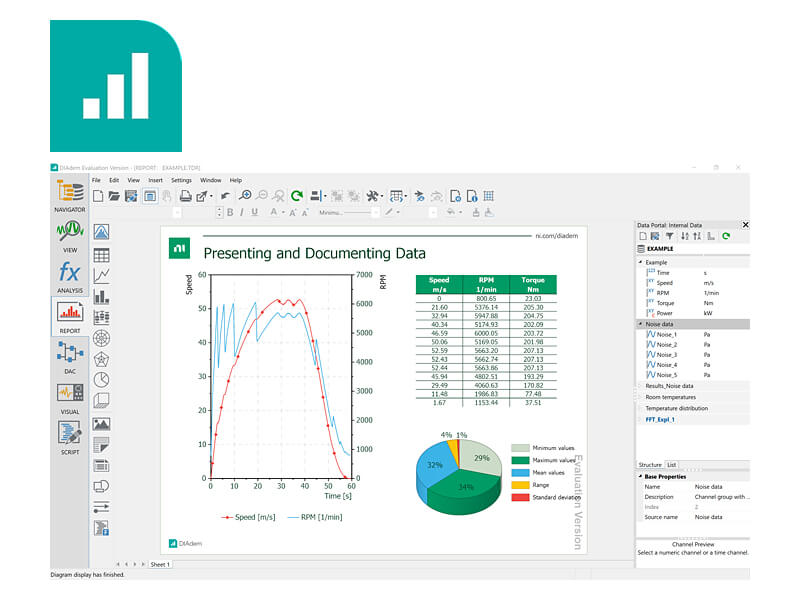Switch to the VIEW panel
The image size is (800, 600).
pos(70,236)
